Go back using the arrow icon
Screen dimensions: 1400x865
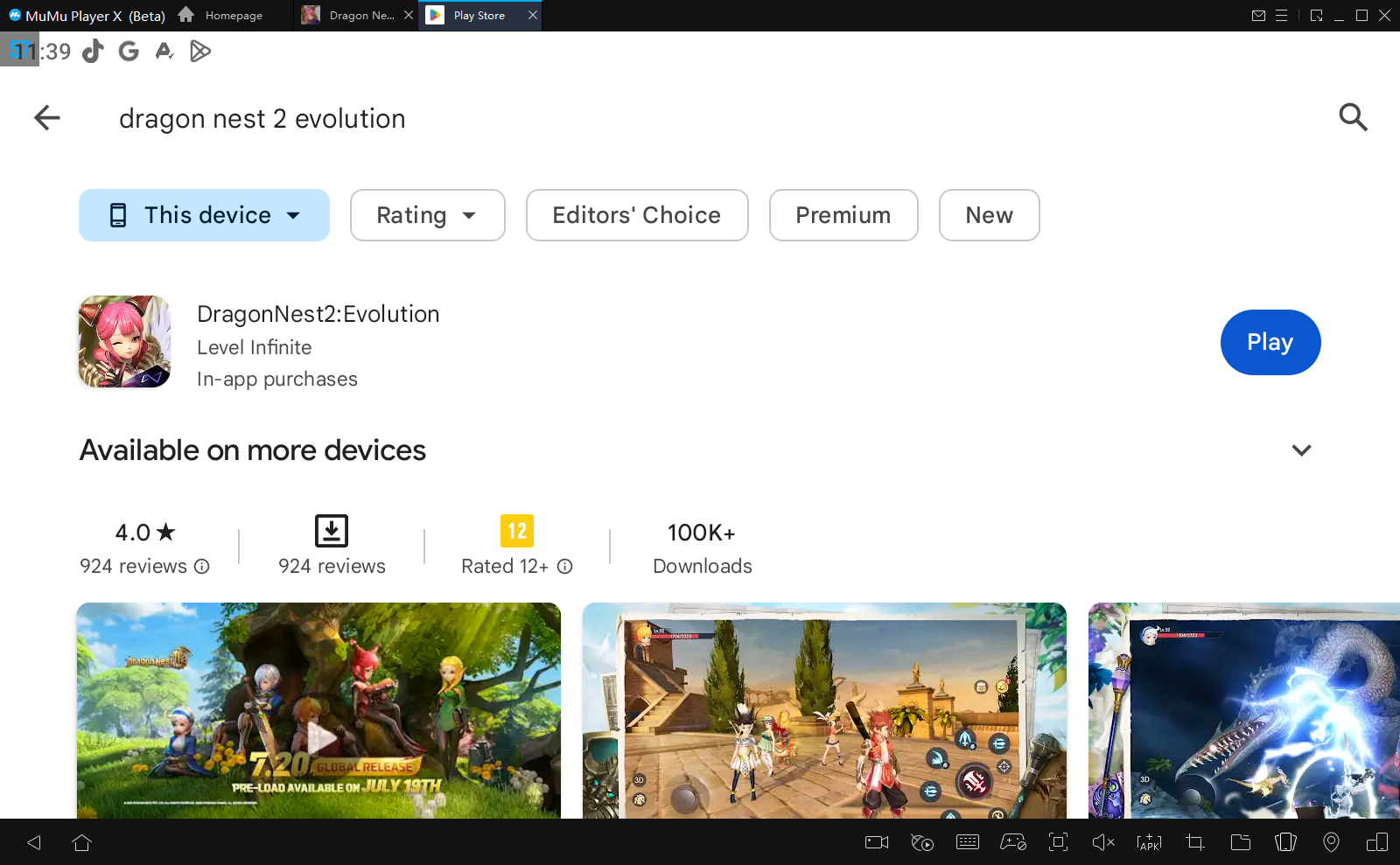tap(47, 117)
